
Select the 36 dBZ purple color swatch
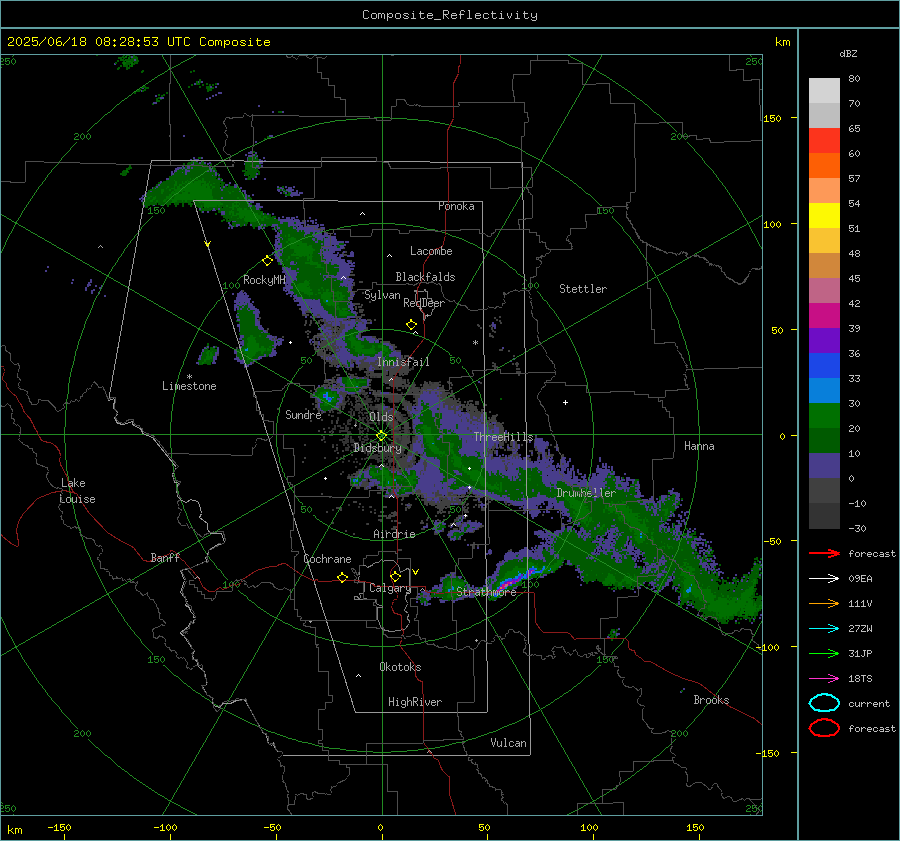point(824,340)
